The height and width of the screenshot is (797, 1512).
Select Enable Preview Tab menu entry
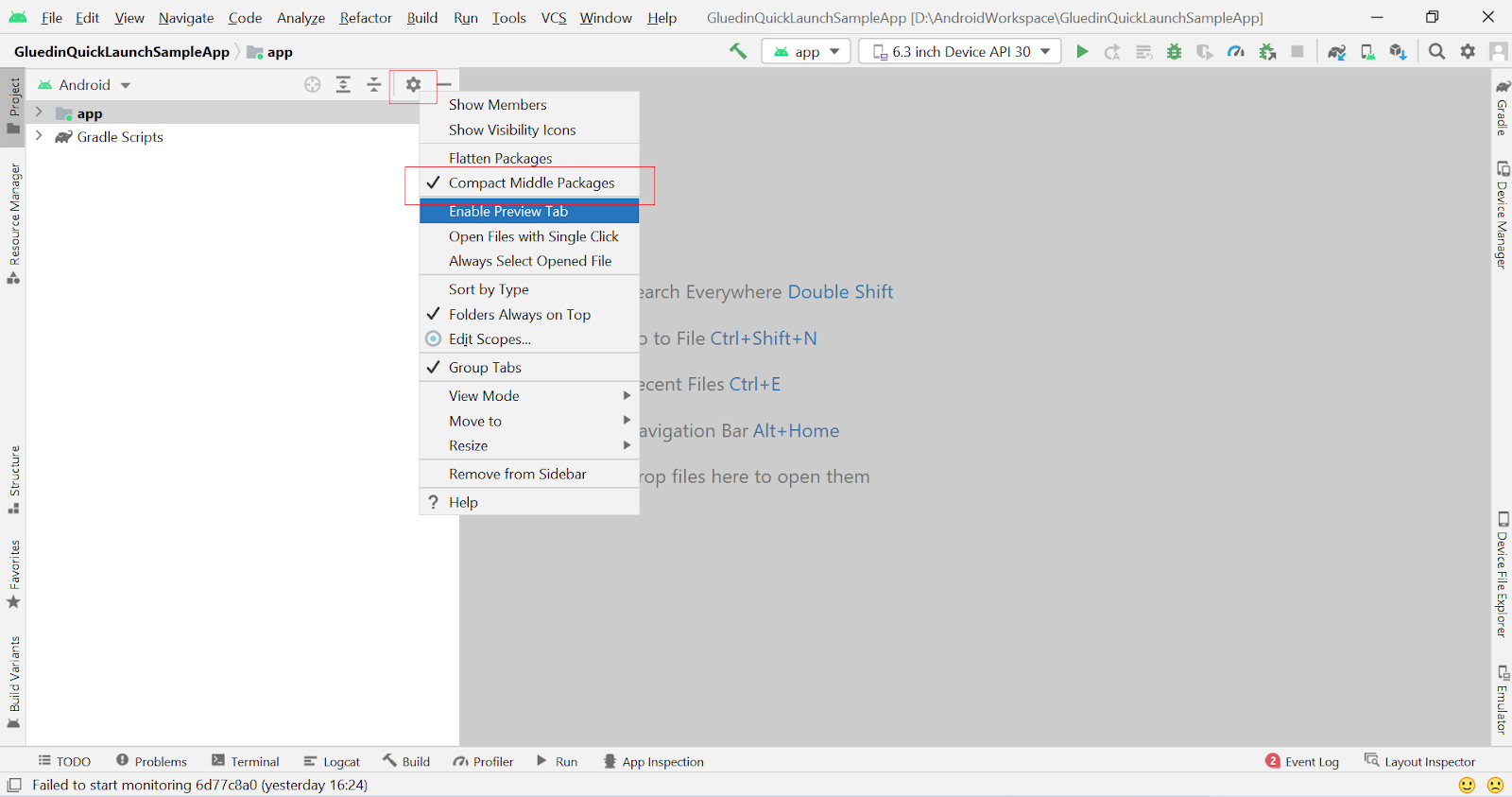(529, 211)
